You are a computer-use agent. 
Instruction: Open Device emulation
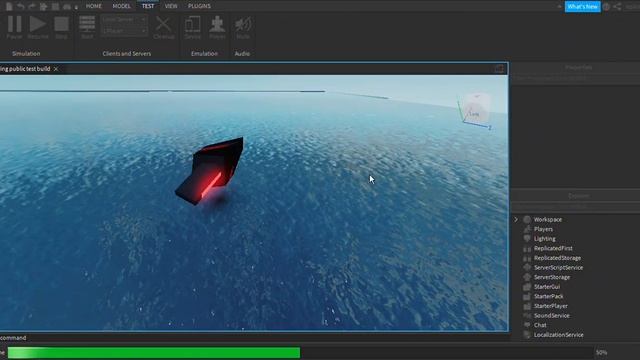pos(192,27)
